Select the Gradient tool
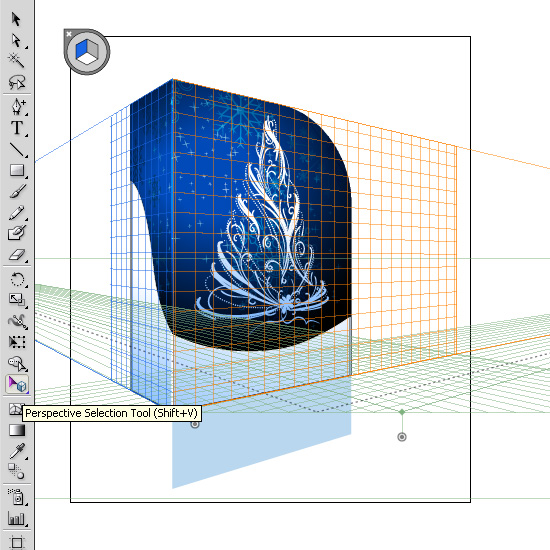The image size is (550, 550). (x=17, y=430)
